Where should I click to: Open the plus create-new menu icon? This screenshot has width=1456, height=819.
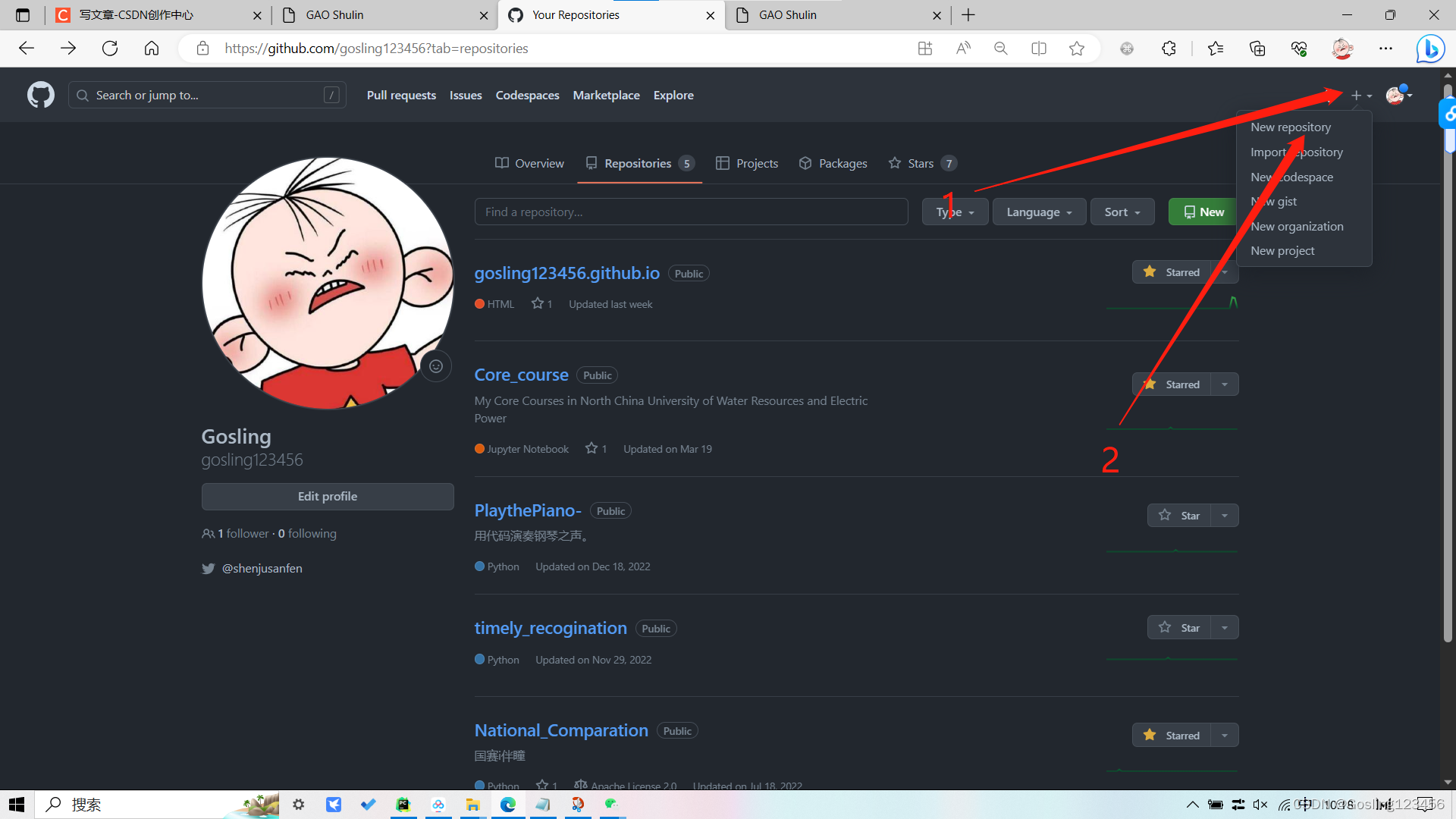pos(1361,96)
